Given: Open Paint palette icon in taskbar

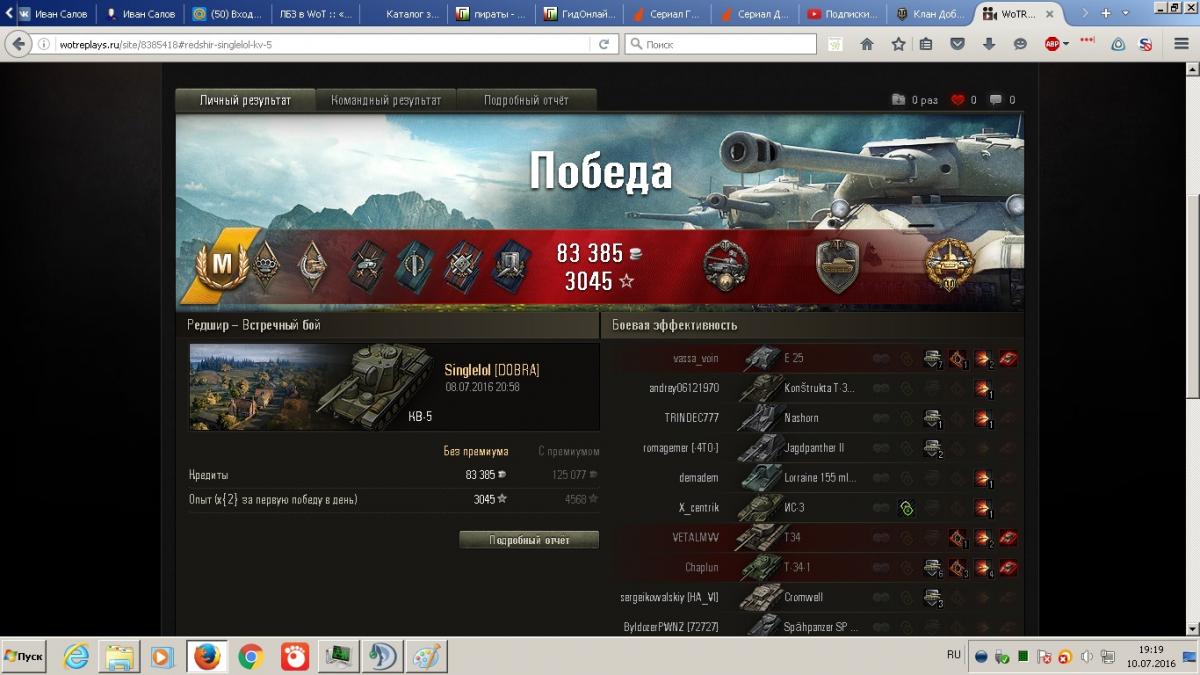Looking at the screenshot, I should pyautogui.click(x=425, y=657).
